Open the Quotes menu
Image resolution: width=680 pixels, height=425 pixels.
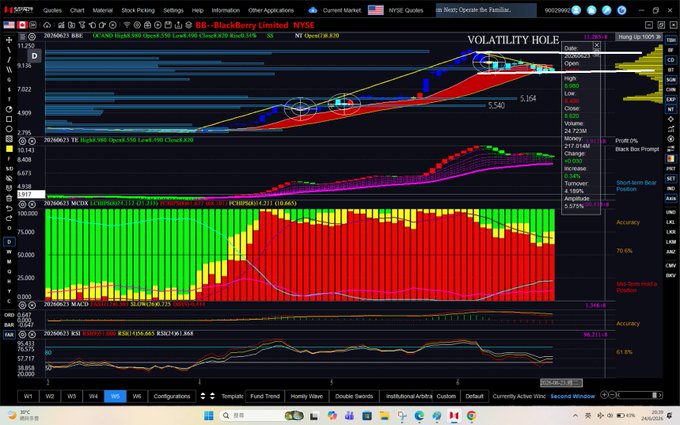[52, 10]
